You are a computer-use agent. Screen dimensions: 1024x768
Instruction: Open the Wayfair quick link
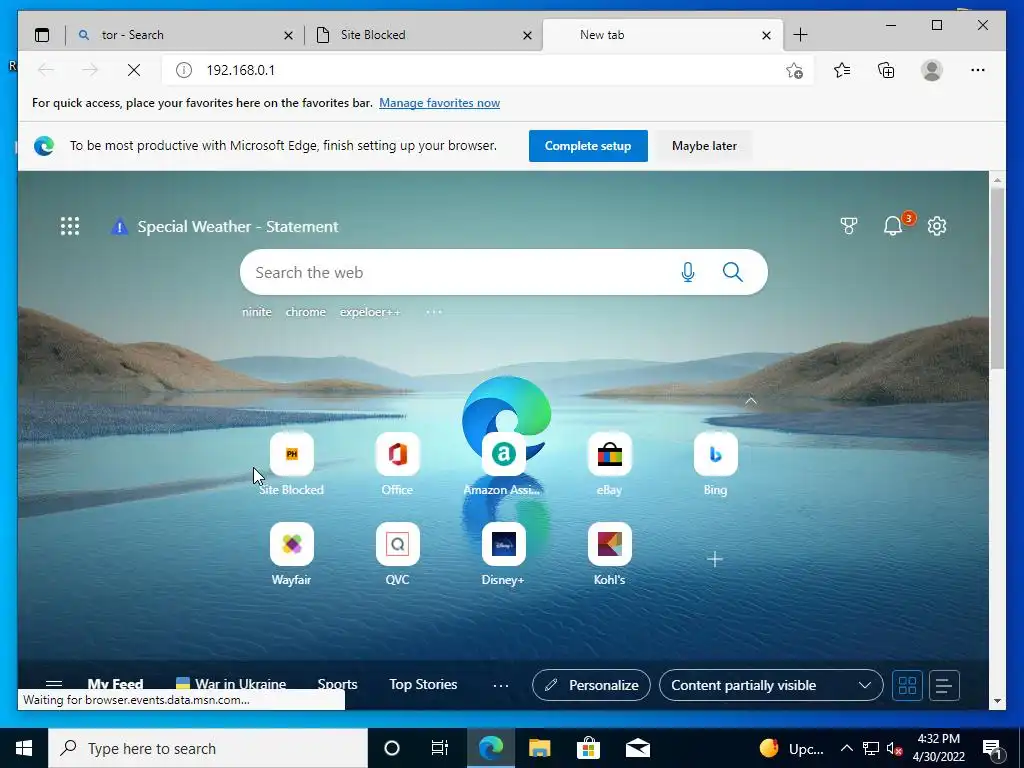click(x=291, y=554)
